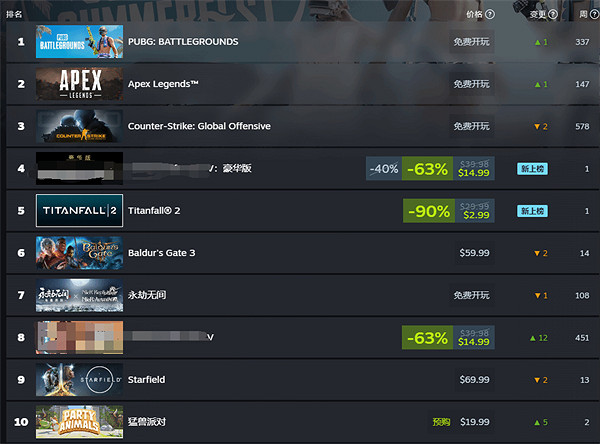Click the Counter-Strike: Global Offensive title
The image size is (600, 444).
point(199,126)
